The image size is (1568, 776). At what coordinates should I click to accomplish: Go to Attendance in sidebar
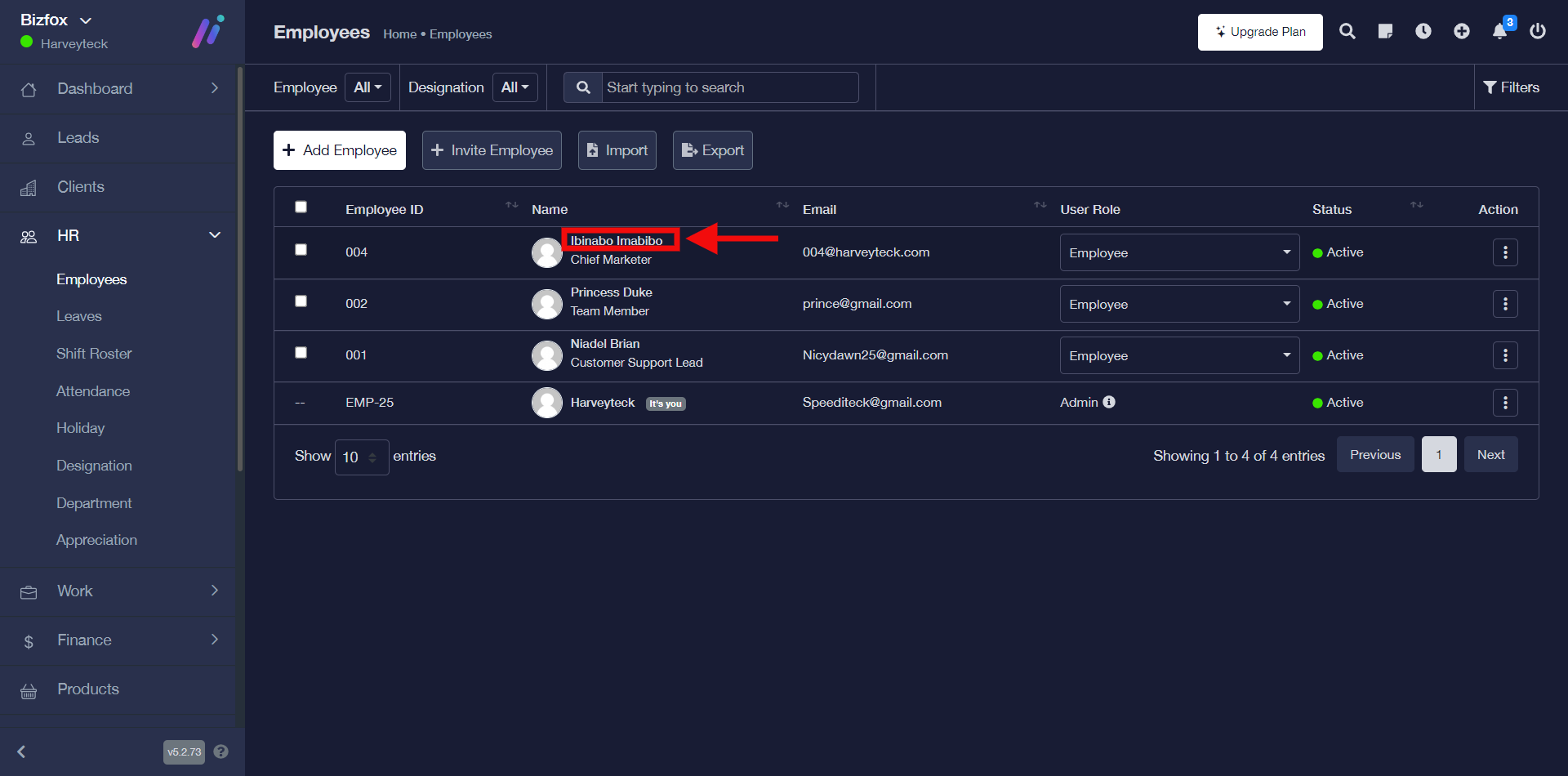click(93, 391)
